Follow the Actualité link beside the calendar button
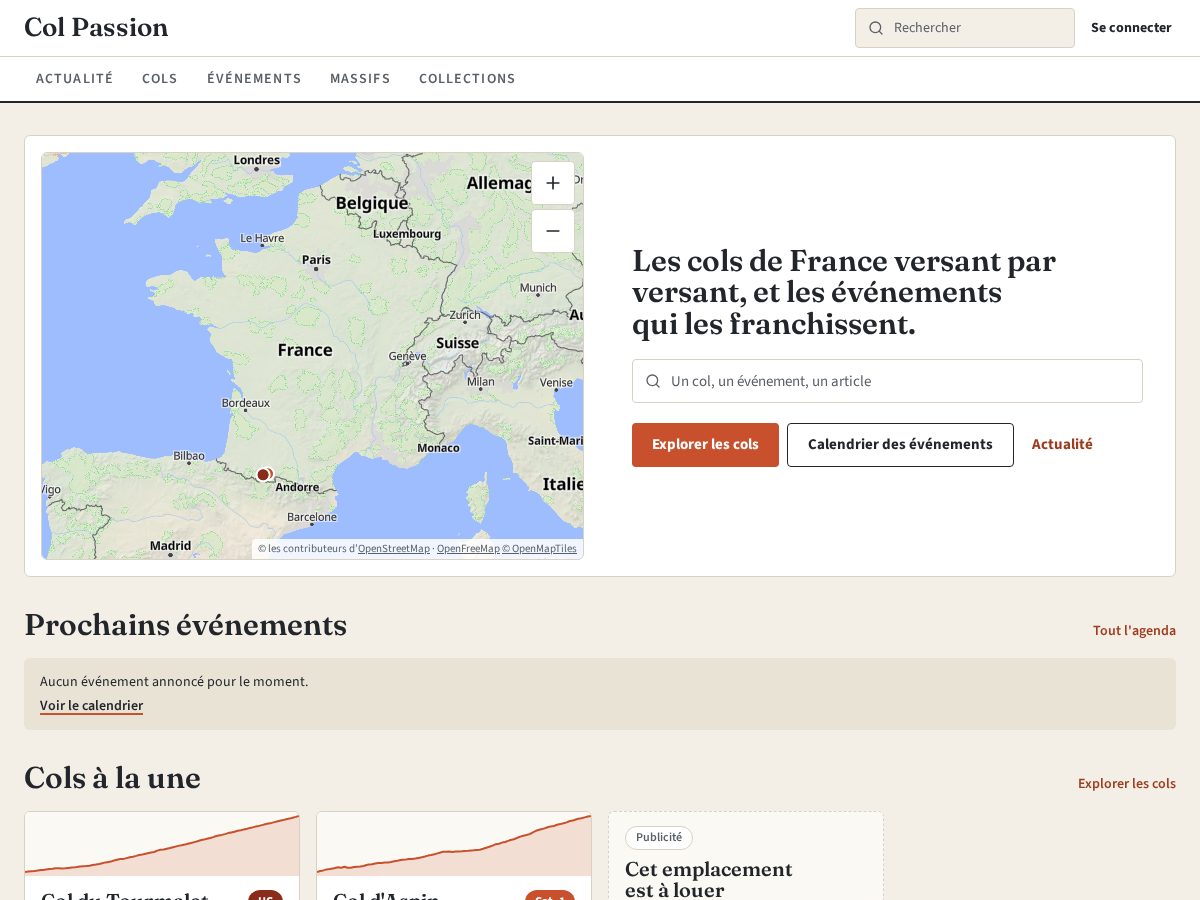 pyautogui.click(x=1062, y=445)
